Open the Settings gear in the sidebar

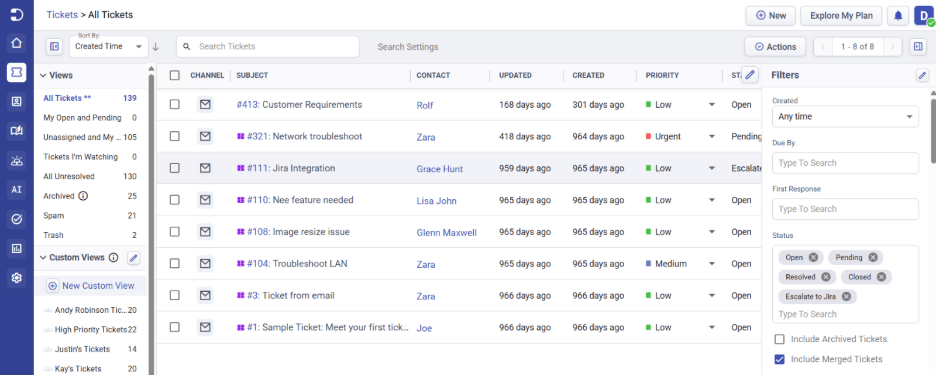pyautogui.click(x=17, y=278)
